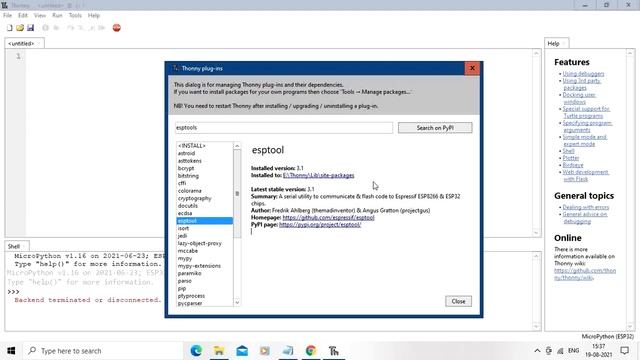The width and height of the screenshot is (640, 360).
Task: Select the Shell tab
Action: pos(13,247)
